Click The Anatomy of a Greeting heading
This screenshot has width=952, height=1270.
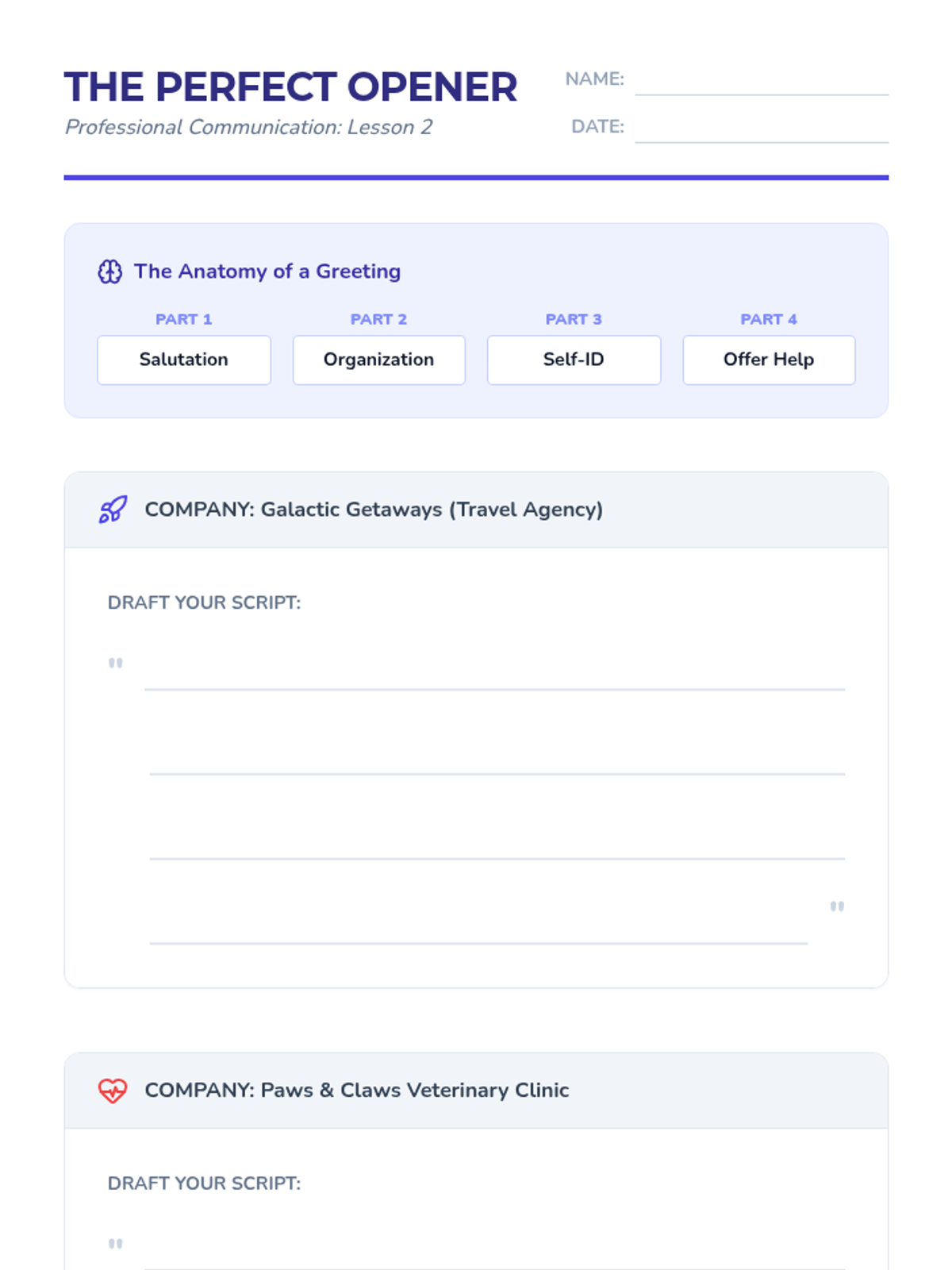point(267,271)
